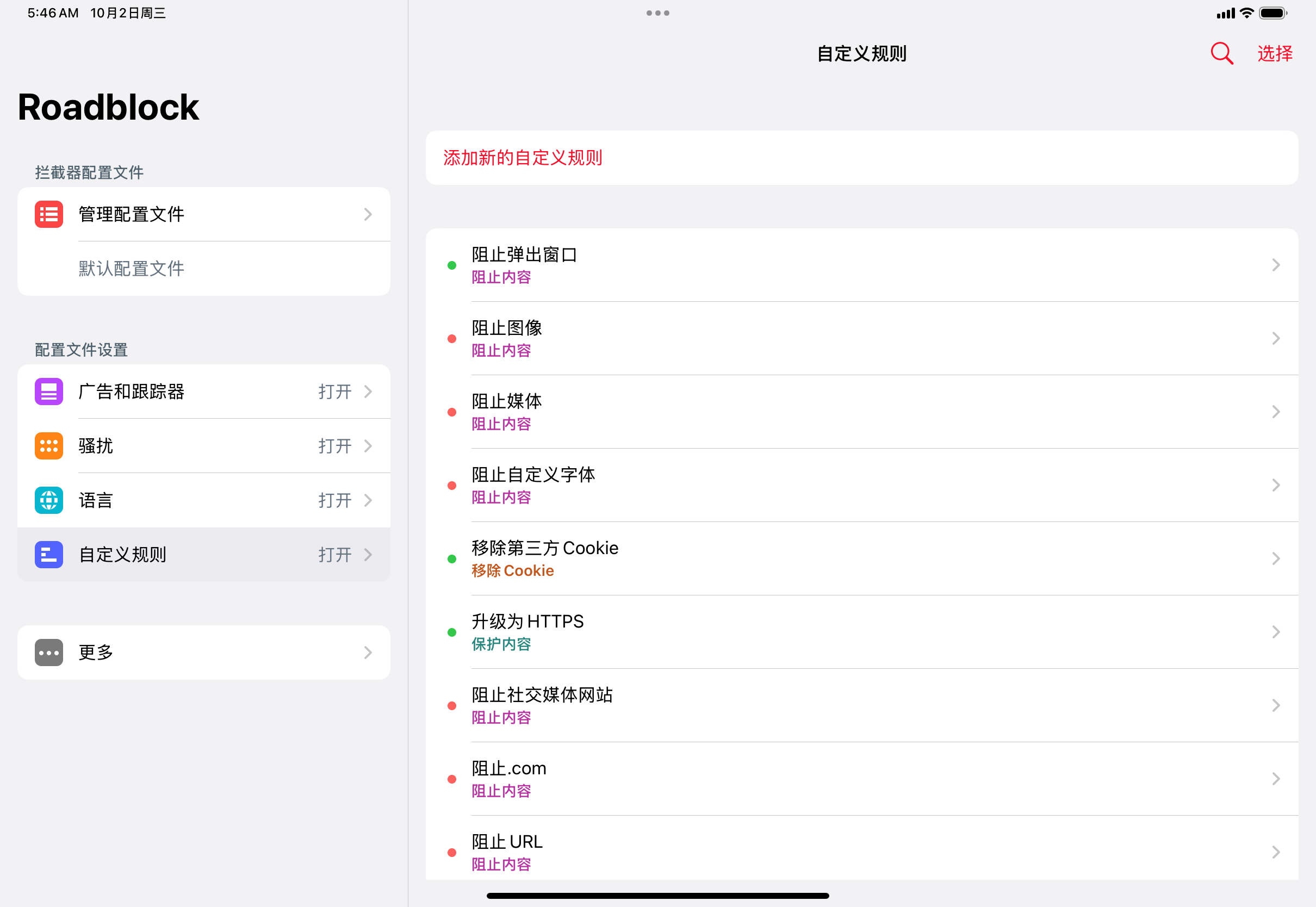Tap the Wi-Fi status icon
The image size is (1316, 907).
coord(1247,13)
